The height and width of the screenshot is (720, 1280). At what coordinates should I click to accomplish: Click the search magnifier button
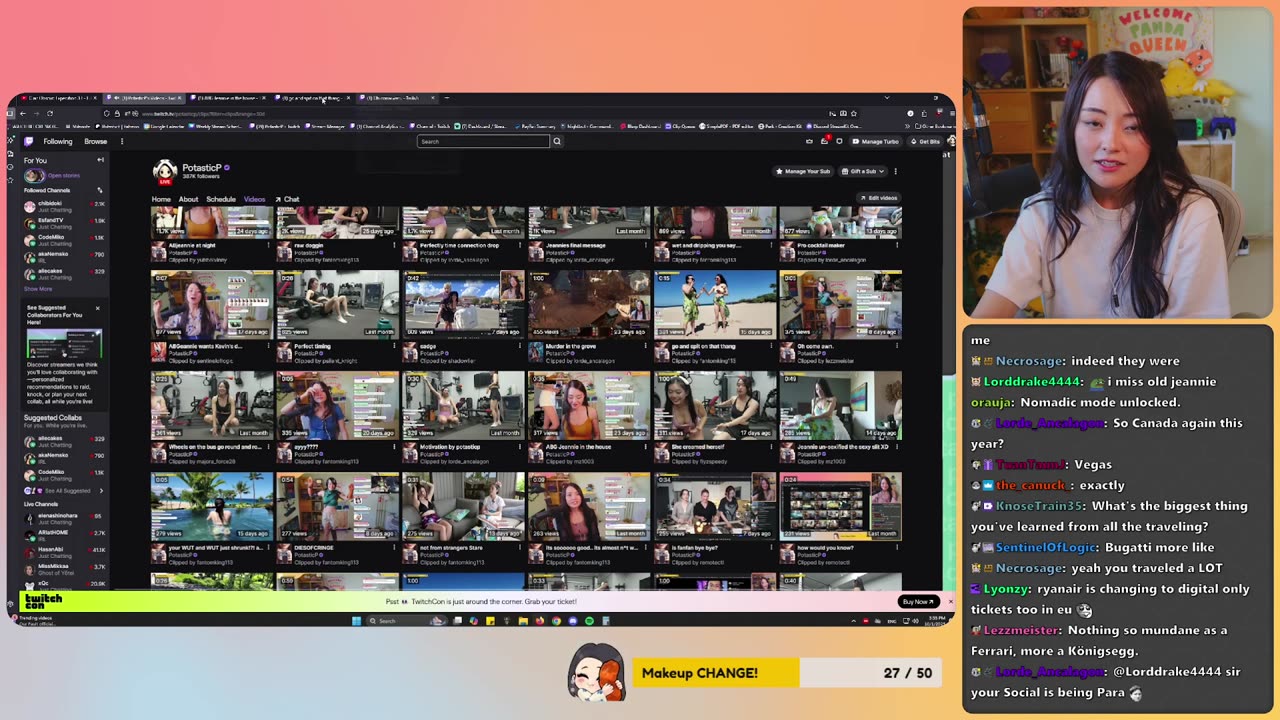[x=557, y=141]
